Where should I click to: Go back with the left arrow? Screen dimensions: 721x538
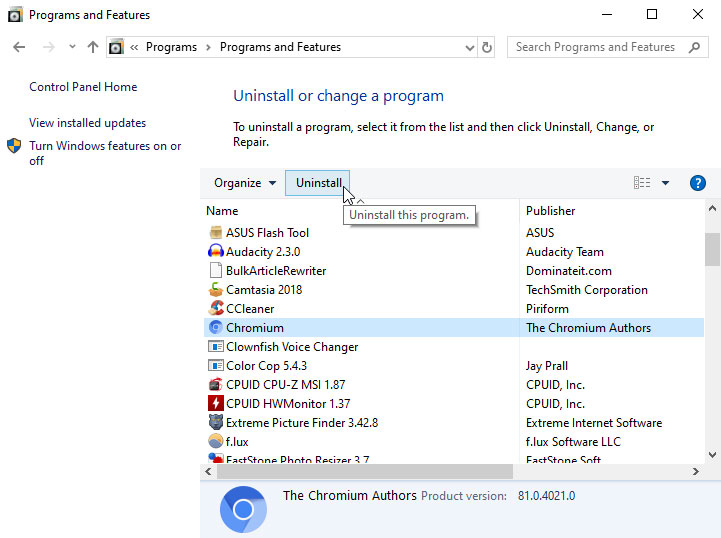[x=19, y=47]
